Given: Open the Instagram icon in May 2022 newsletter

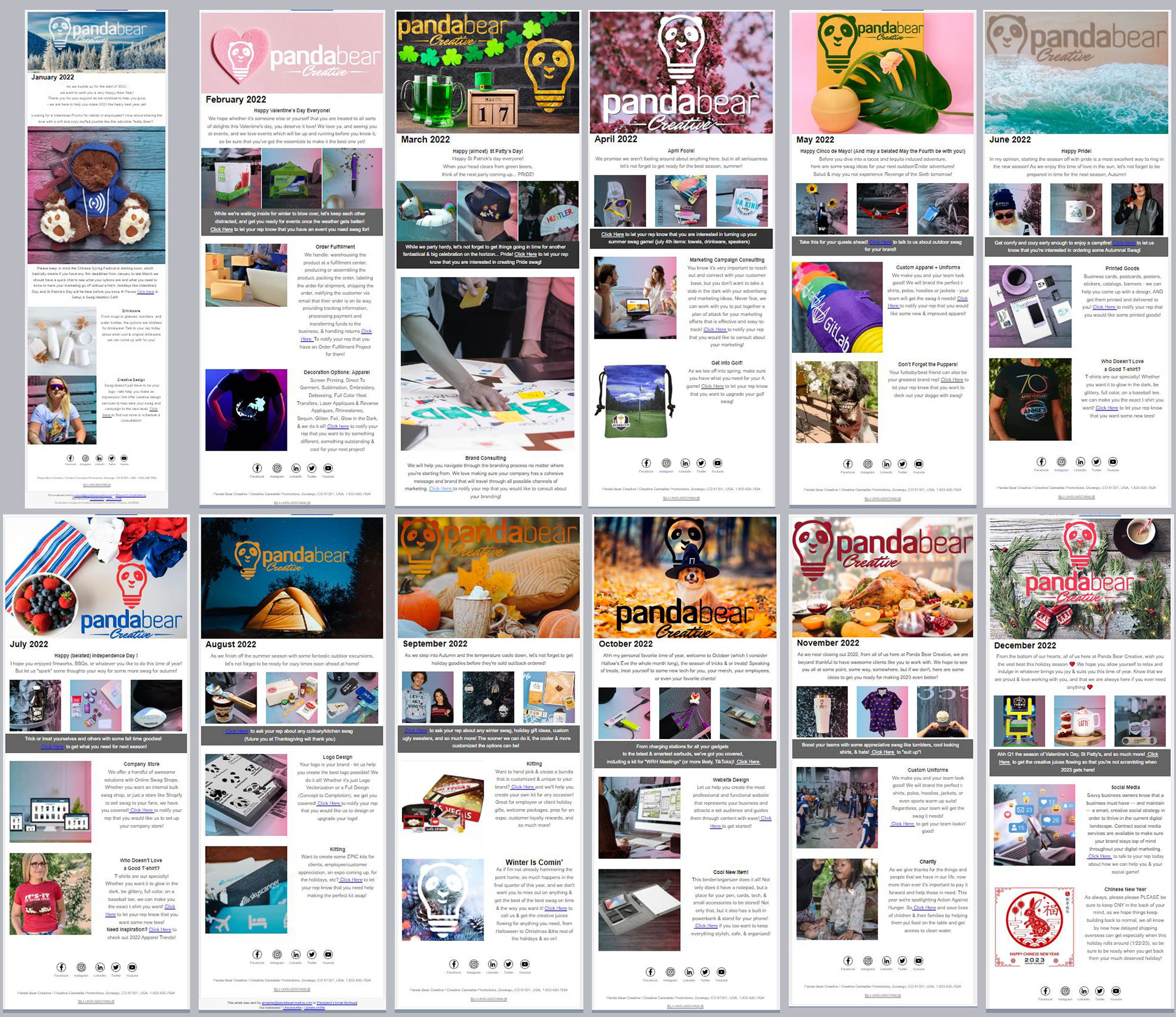Looking at the screenshot, I should coord(868,464).
